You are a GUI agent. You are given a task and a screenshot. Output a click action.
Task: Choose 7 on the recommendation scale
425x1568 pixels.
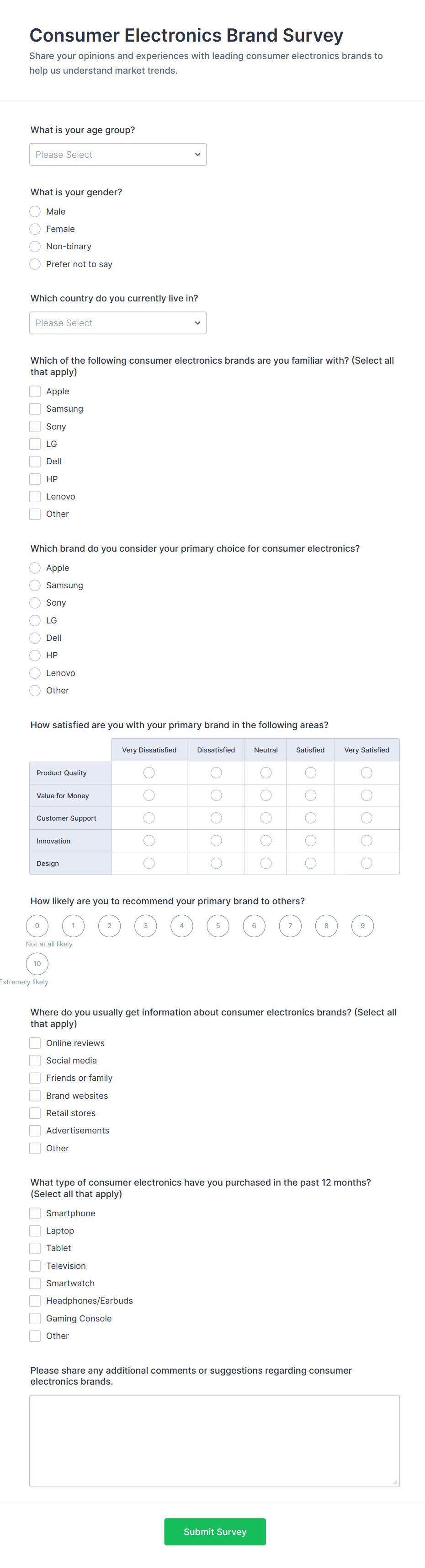click(290, 926)
